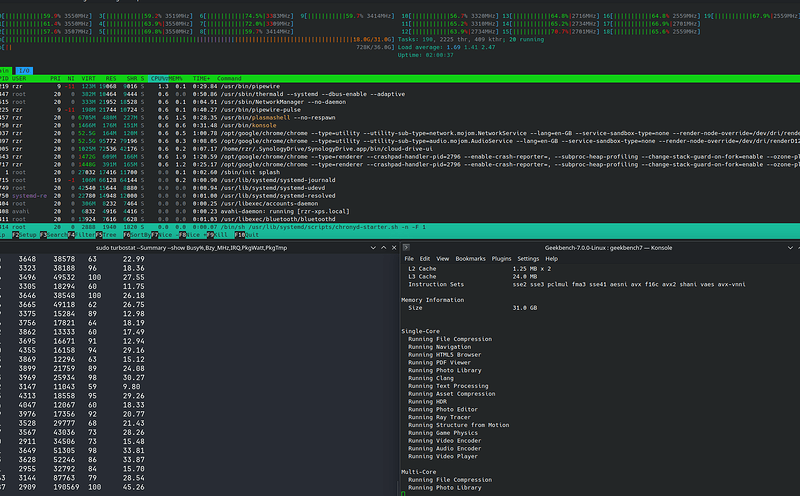Open File menu in Konsole
The height and width of the screenshot is (496, 800).
409,259
